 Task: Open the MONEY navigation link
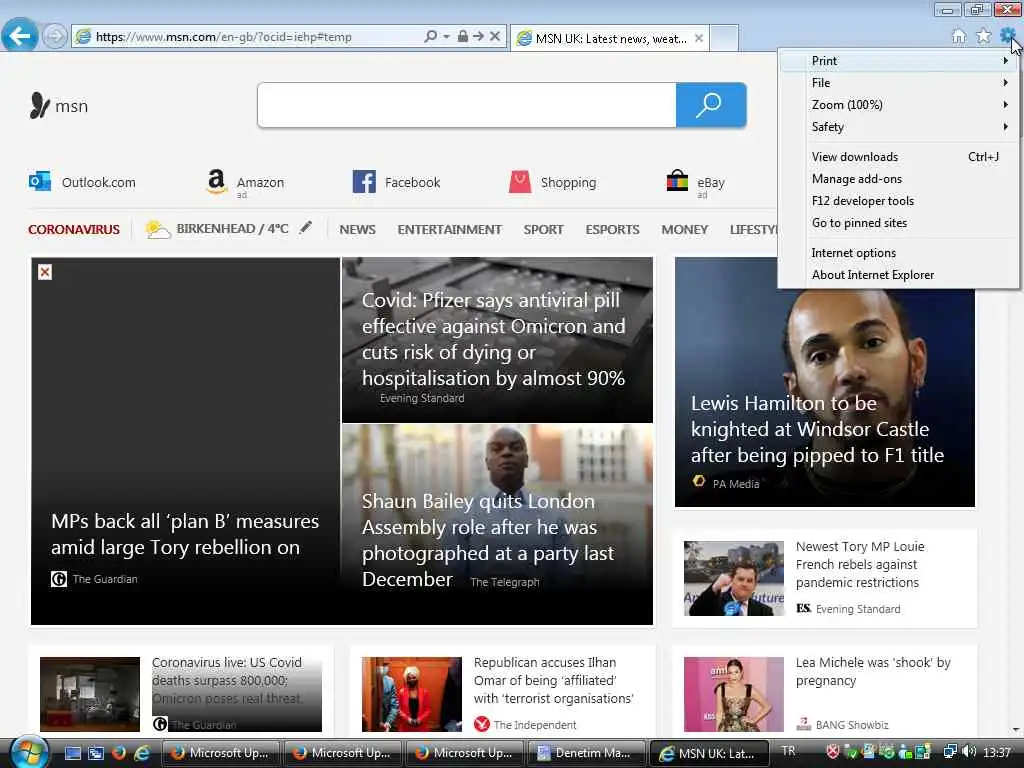(684, 230)
